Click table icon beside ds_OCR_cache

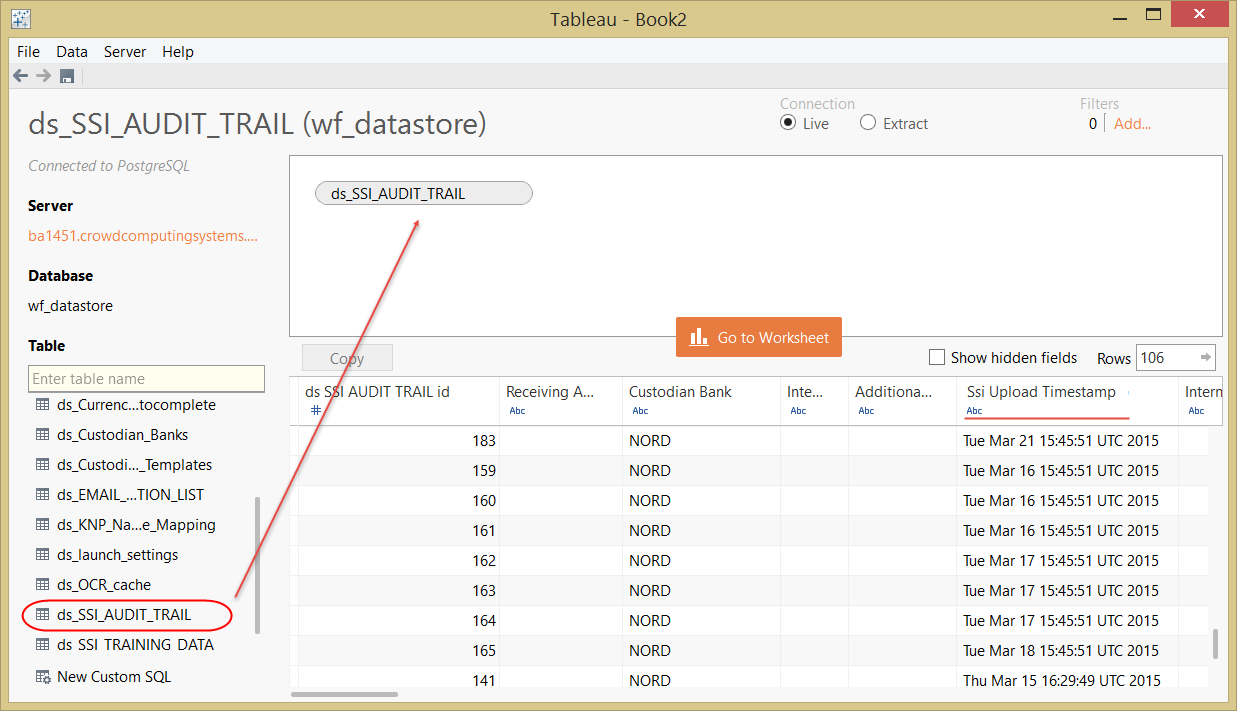[42, 585]
